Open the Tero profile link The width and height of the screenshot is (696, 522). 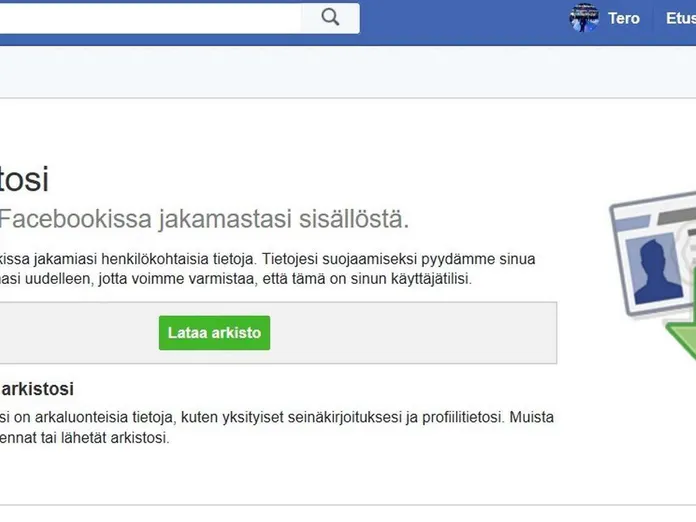624,18
